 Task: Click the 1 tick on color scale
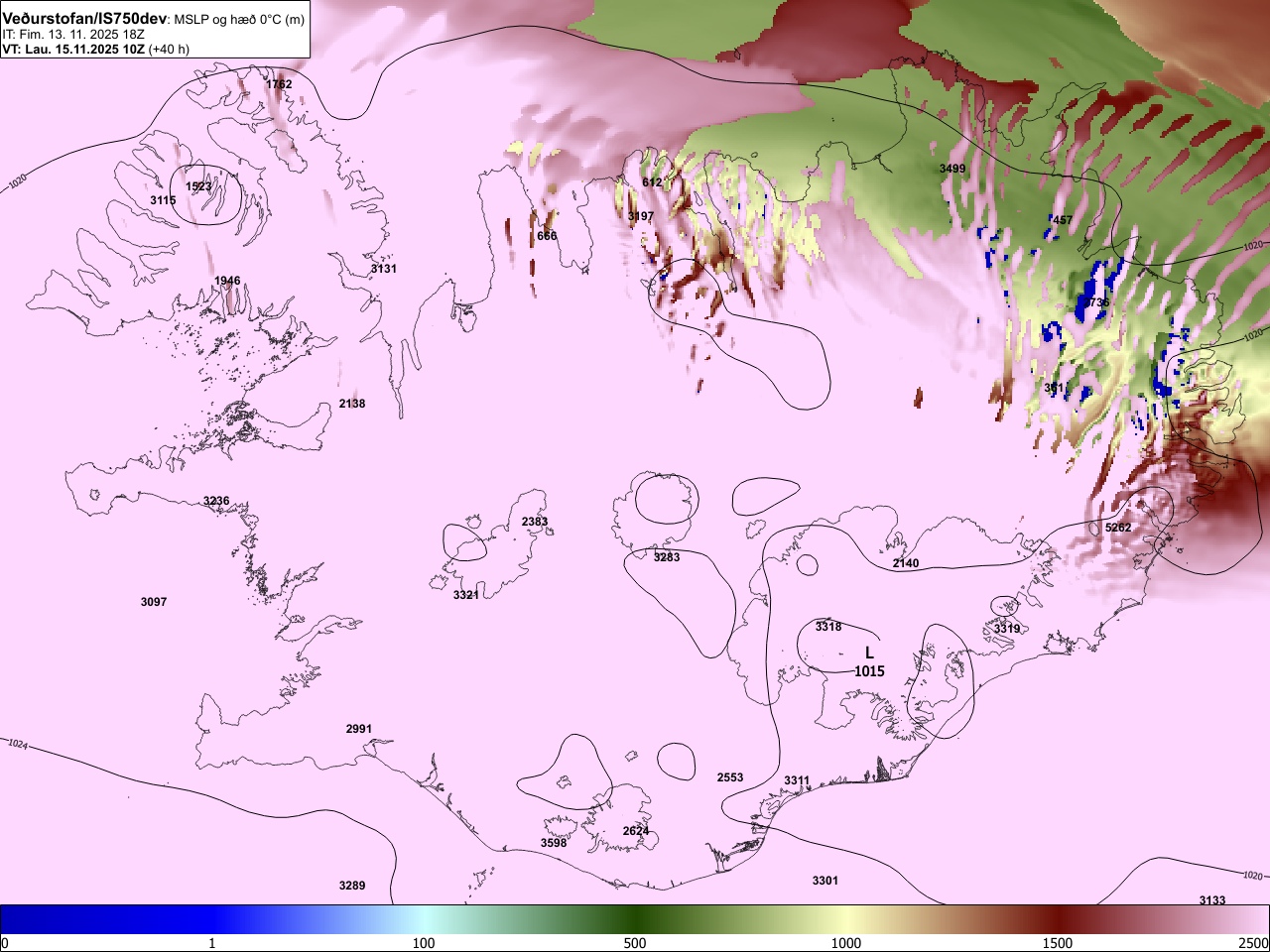[212, 942]
